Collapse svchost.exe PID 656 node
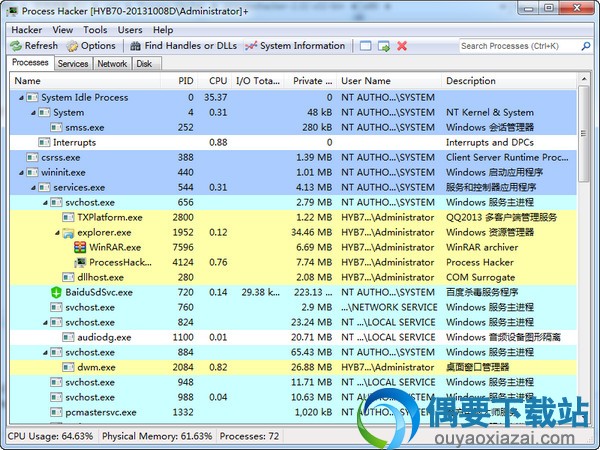The height and width of the screenshot is (450, 600). 45,203
